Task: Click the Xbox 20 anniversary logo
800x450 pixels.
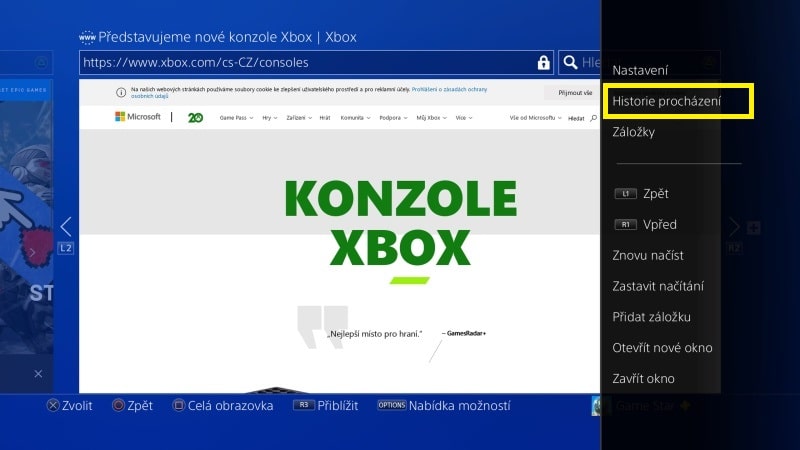Action: click(x=195, y=118)
